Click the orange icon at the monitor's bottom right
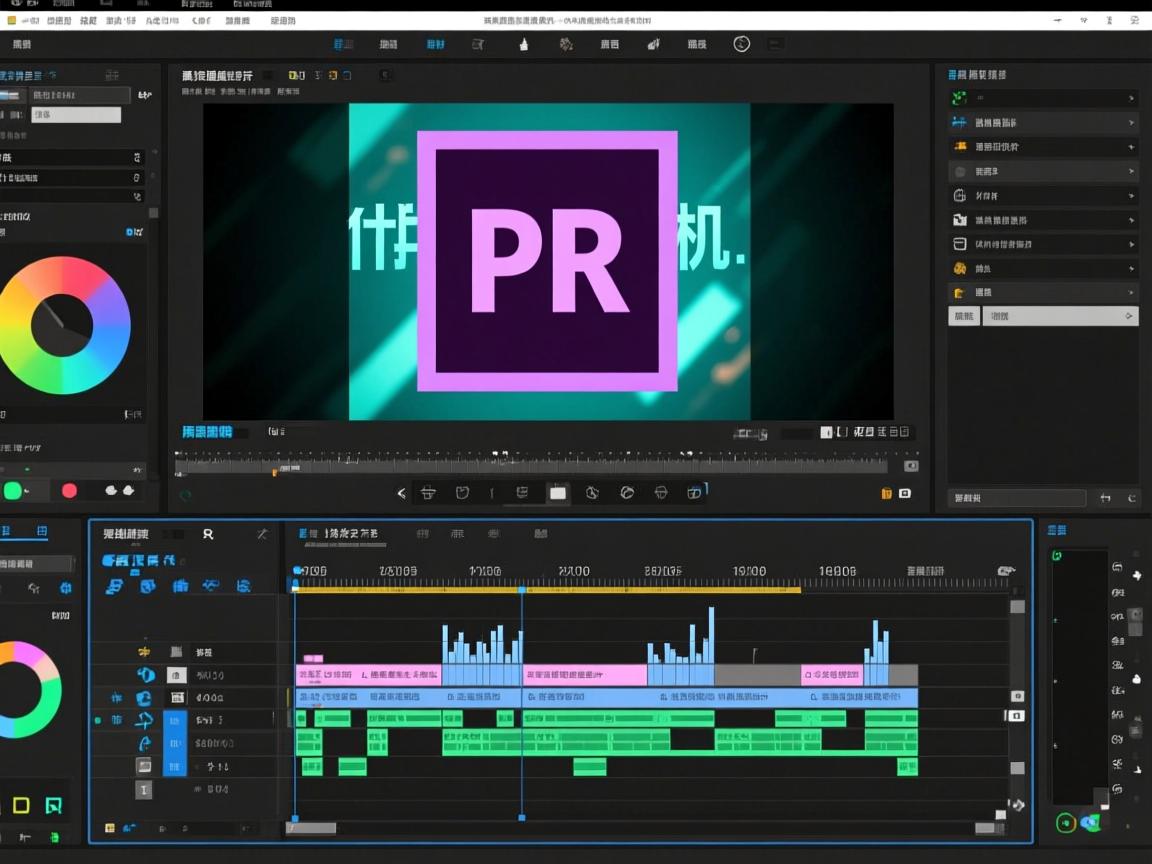Viewport: 1152px width, 864px height. (886, 493)
